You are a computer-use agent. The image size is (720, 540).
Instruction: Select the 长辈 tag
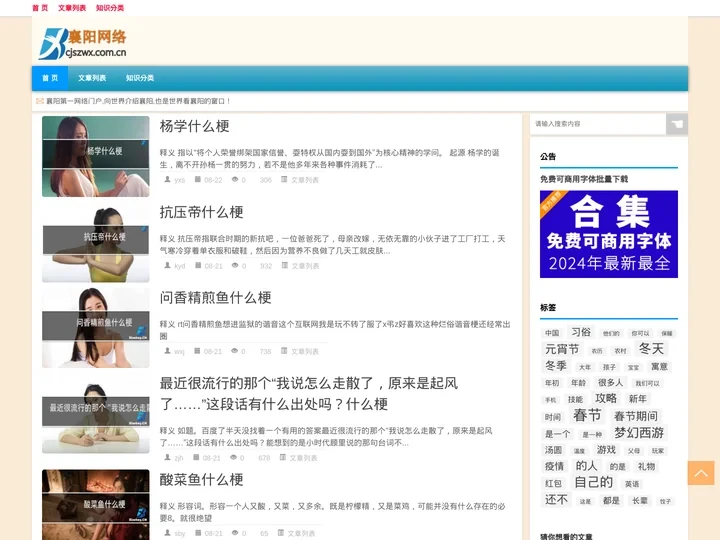pyautogui.click(x=640, y=501)
